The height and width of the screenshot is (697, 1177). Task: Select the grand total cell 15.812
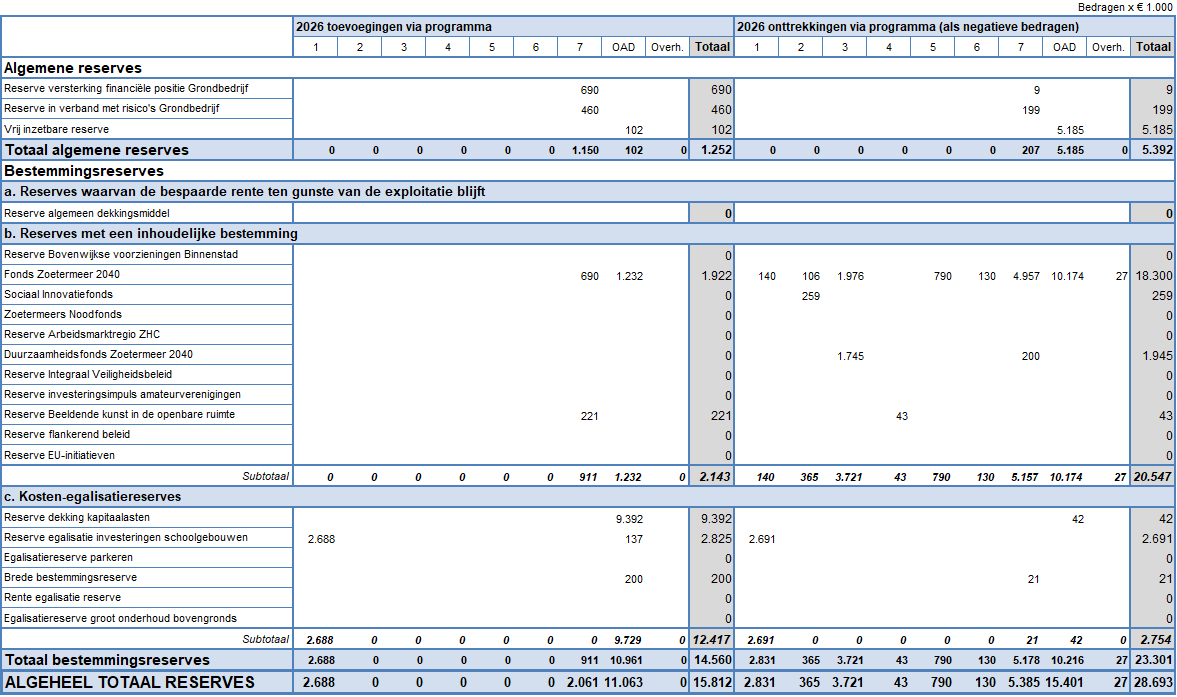(x=712, y=683)
